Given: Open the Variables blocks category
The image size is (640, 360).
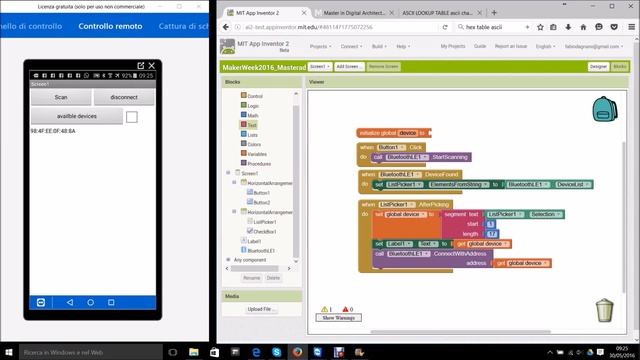Looking at the screenshot, I should (x=253, y=154).
